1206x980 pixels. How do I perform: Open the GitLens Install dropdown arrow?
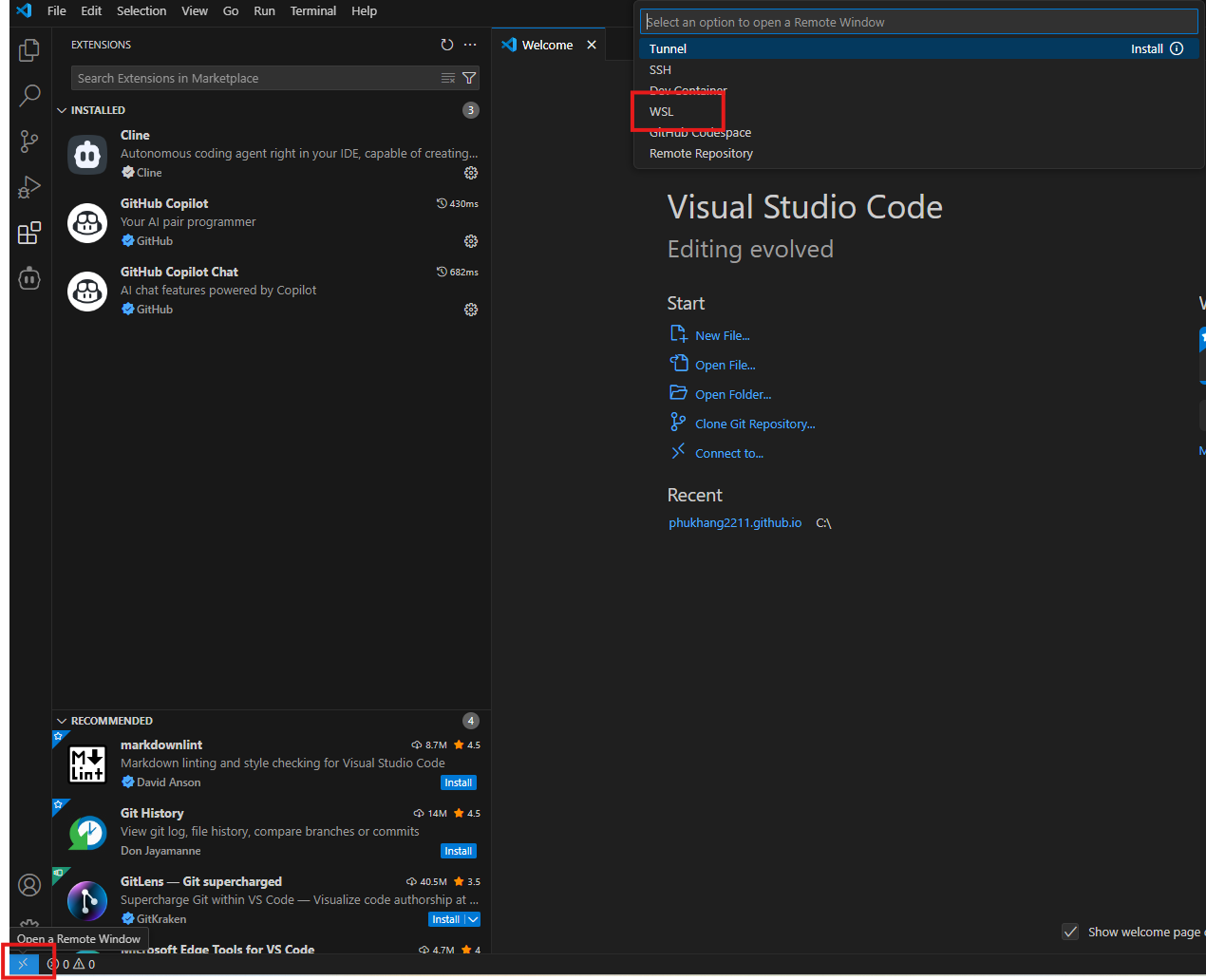(473, 919)
